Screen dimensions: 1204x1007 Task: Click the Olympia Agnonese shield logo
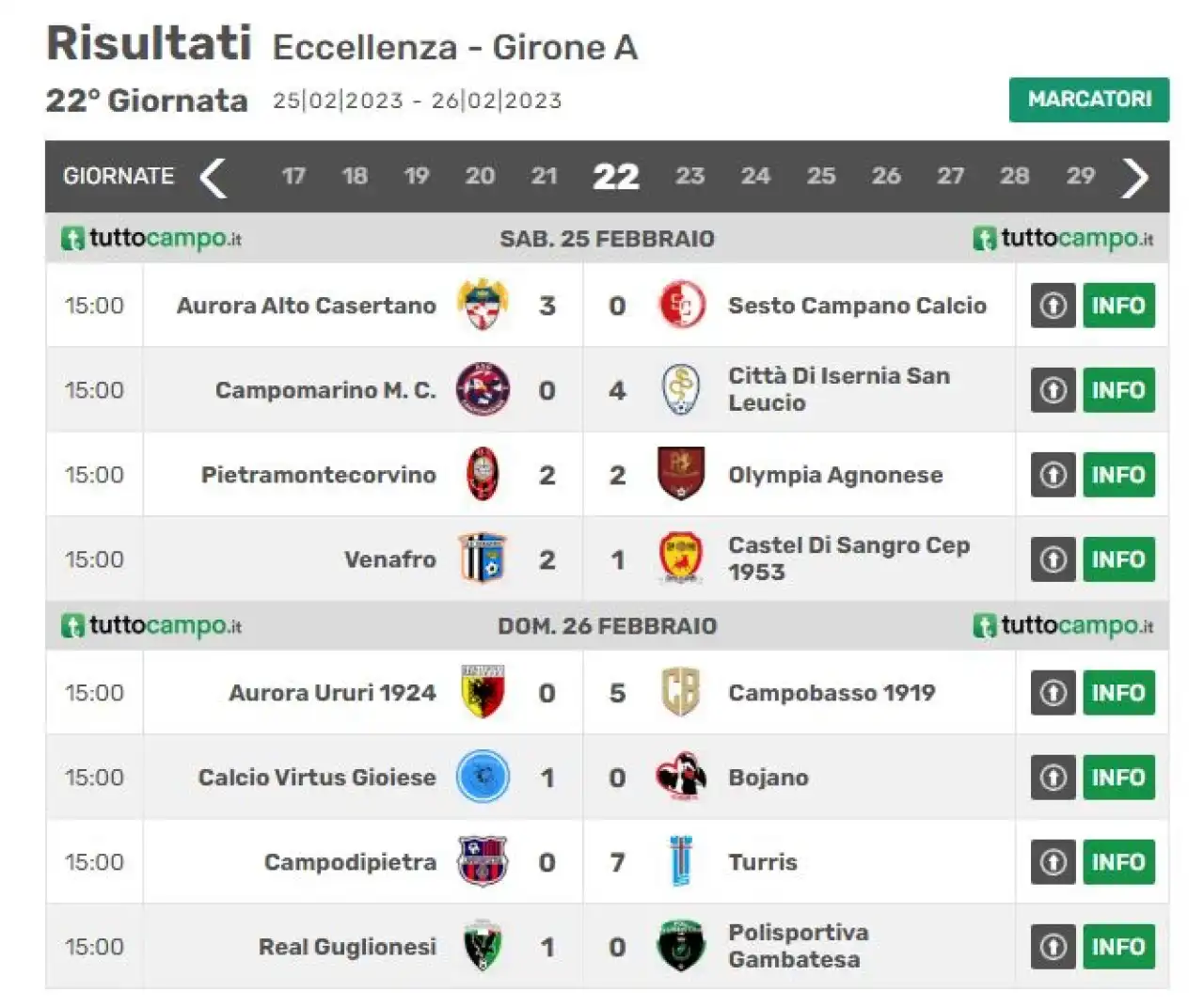(x=681, y=474)
